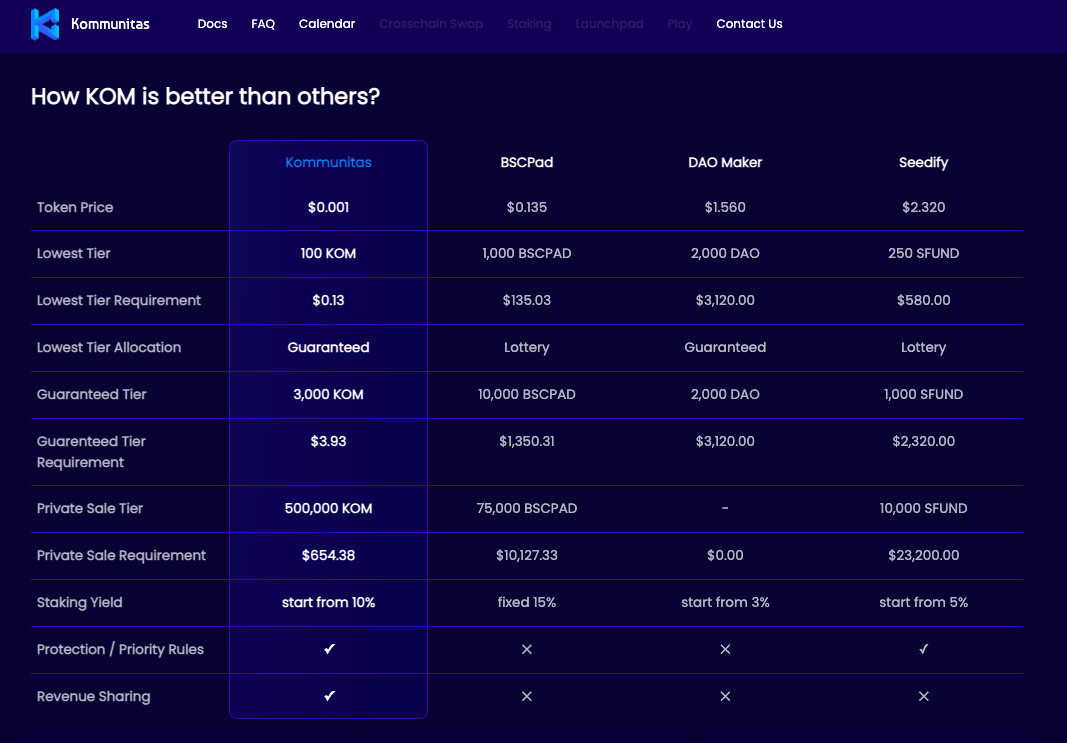The height and width of the screenshot is (743, 1067).
Task: Open the Docs menu item
Action: (212, 24)
